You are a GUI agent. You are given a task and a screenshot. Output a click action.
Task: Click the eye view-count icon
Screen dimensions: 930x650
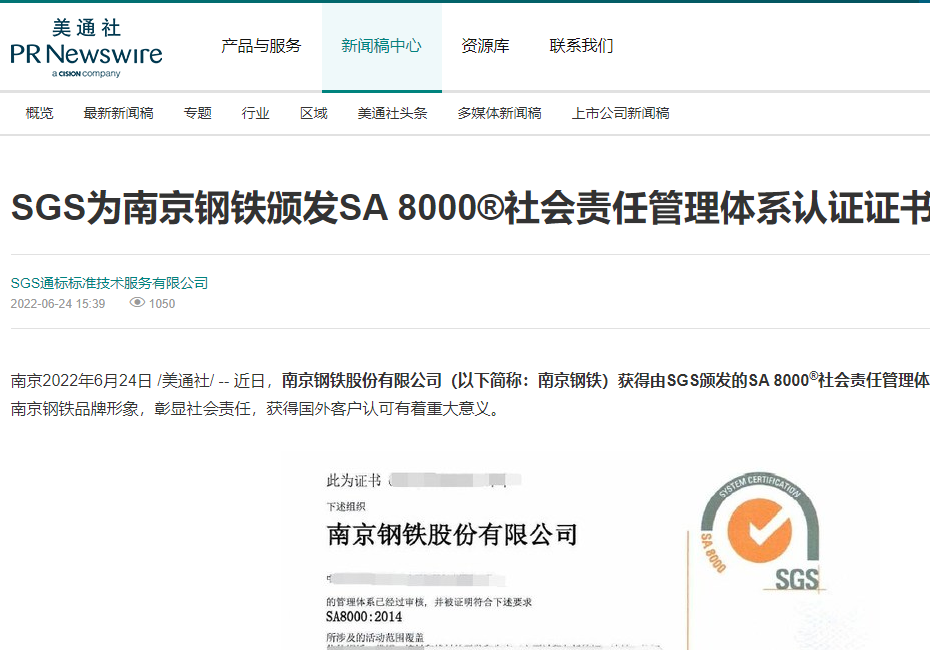pos(137,303)
